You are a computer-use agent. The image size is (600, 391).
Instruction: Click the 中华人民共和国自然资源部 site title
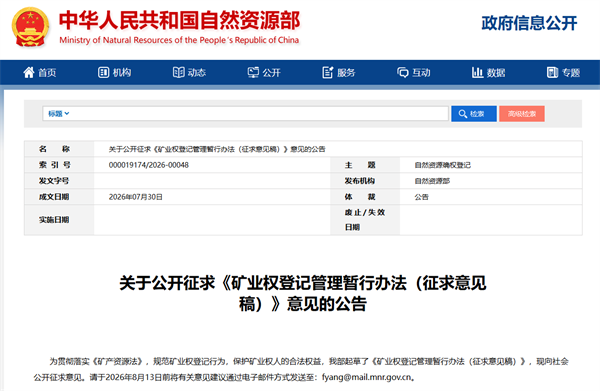click(x=179, y=20)
